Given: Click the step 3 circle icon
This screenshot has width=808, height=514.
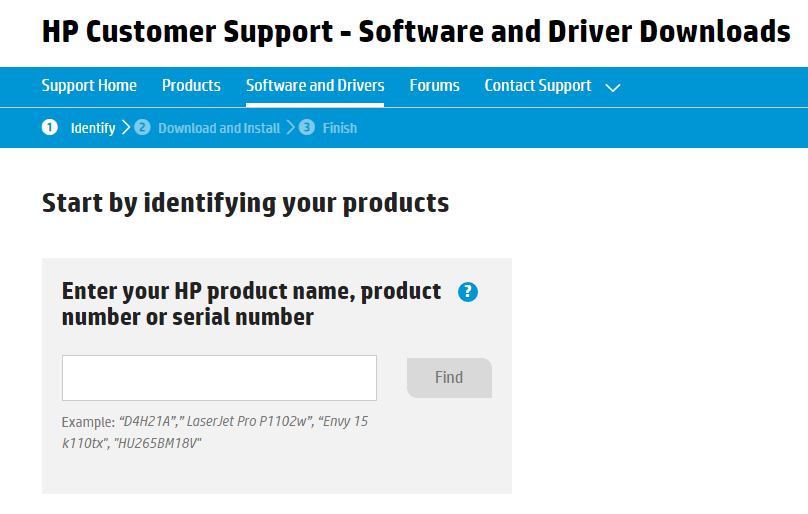Looking at the screenshot, I should pyautogui.click(x=307, y=127).
